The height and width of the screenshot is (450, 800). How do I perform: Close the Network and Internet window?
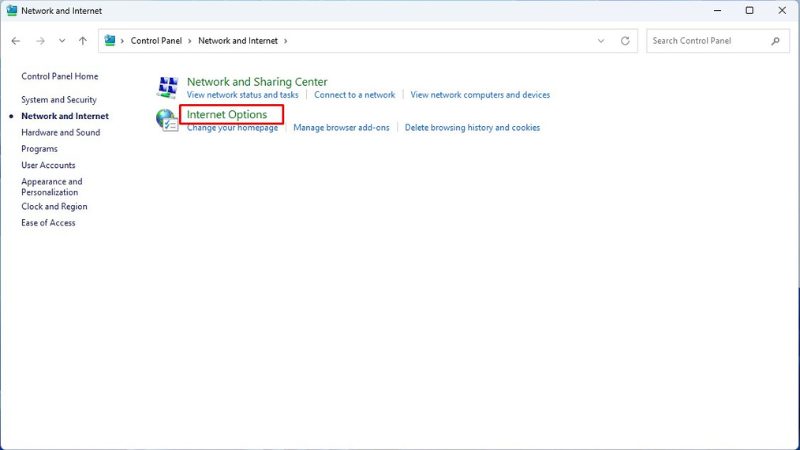(782, 10)
